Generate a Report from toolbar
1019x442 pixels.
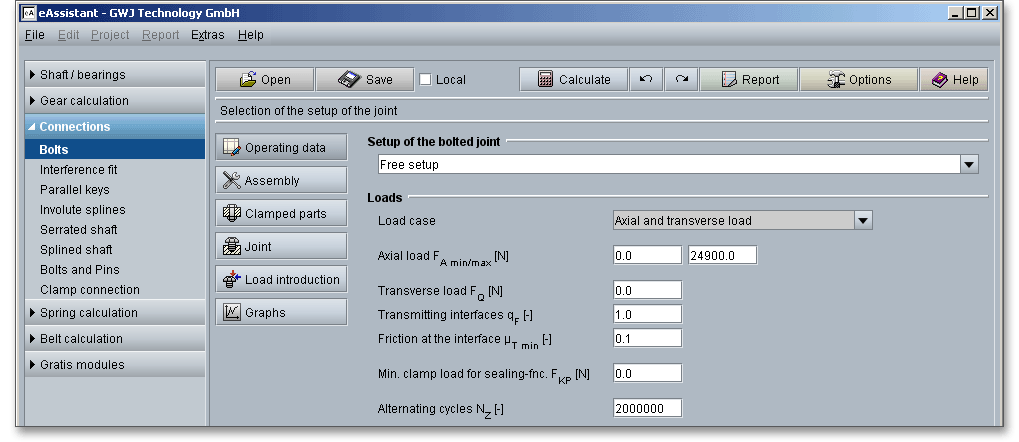click(749, 80)
